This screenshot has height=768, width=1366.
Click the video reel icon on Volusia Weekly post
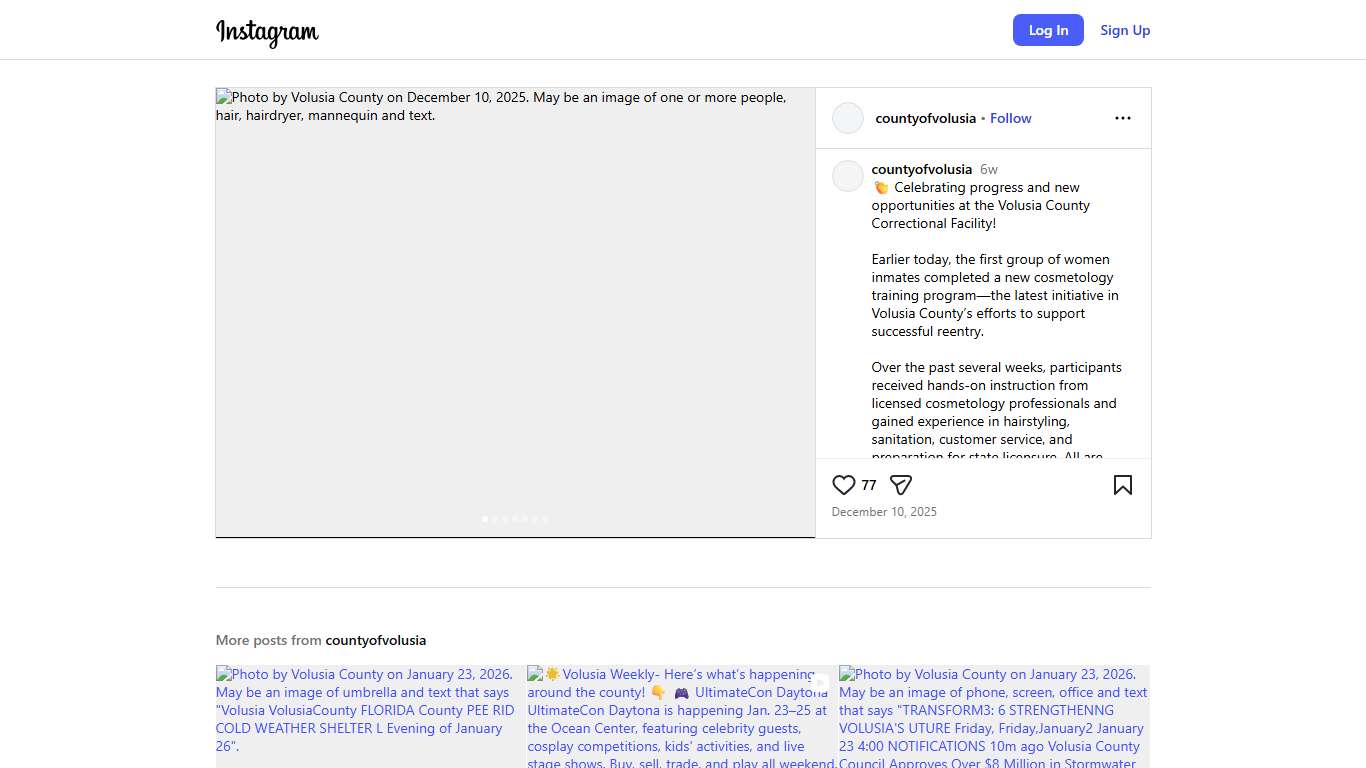pos(820,683)
